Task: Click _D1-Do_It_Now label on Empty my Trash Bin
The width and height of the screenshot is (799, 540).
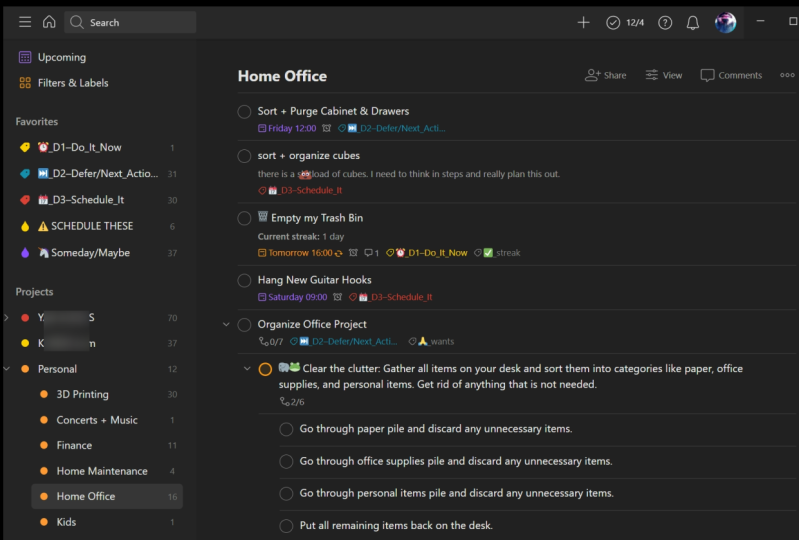Action: pos(427,253)
